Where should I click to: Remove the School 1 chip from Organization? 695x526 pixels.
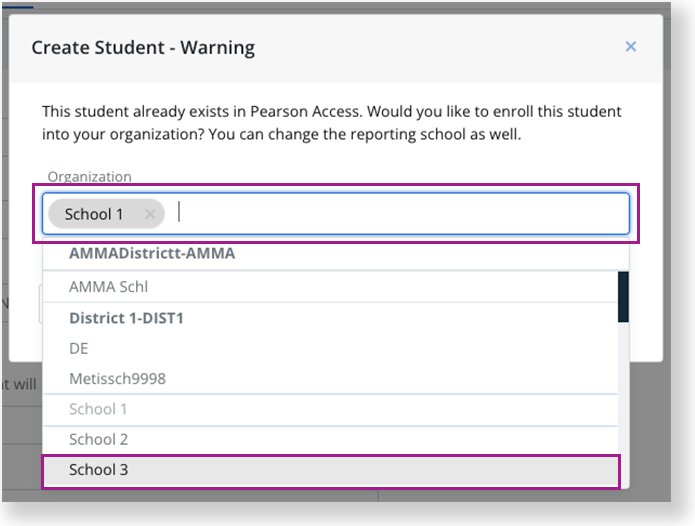tap(150, 214)
